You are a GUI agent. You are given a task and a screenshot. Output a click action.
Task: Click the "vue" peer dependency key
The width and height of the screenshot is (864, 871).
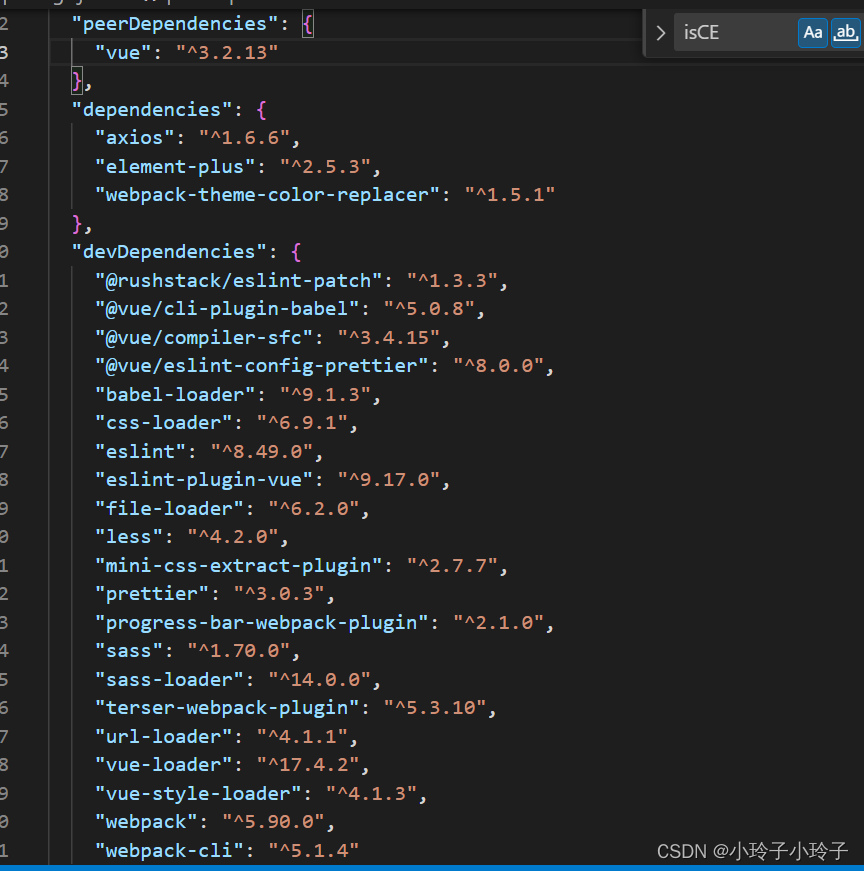coord(123,53)
